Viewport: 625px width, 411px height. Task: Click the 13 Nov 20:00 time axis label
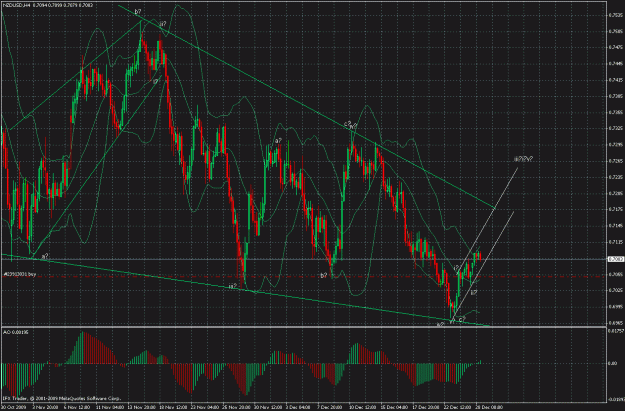coord(142,407)
